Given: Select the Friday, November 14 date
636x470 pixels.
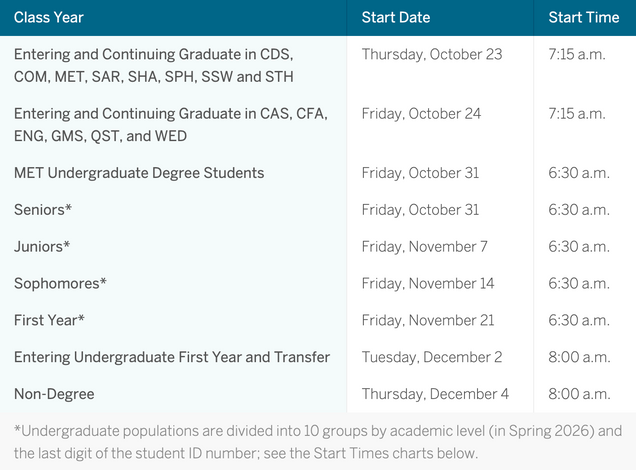Looking at the screenshot, I should [x=428, y=284].
